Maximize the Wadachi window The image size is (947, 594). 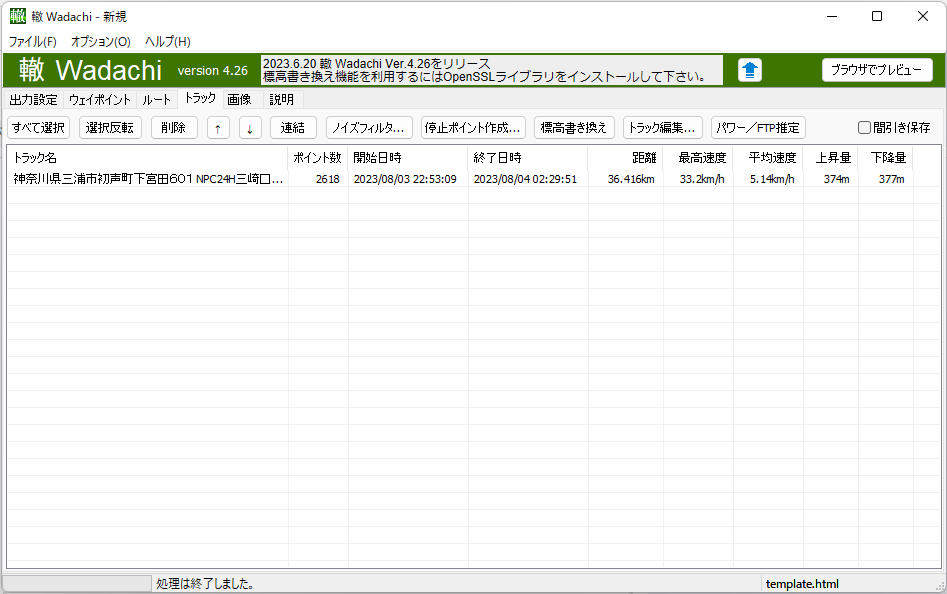click(x=877, y=16)
